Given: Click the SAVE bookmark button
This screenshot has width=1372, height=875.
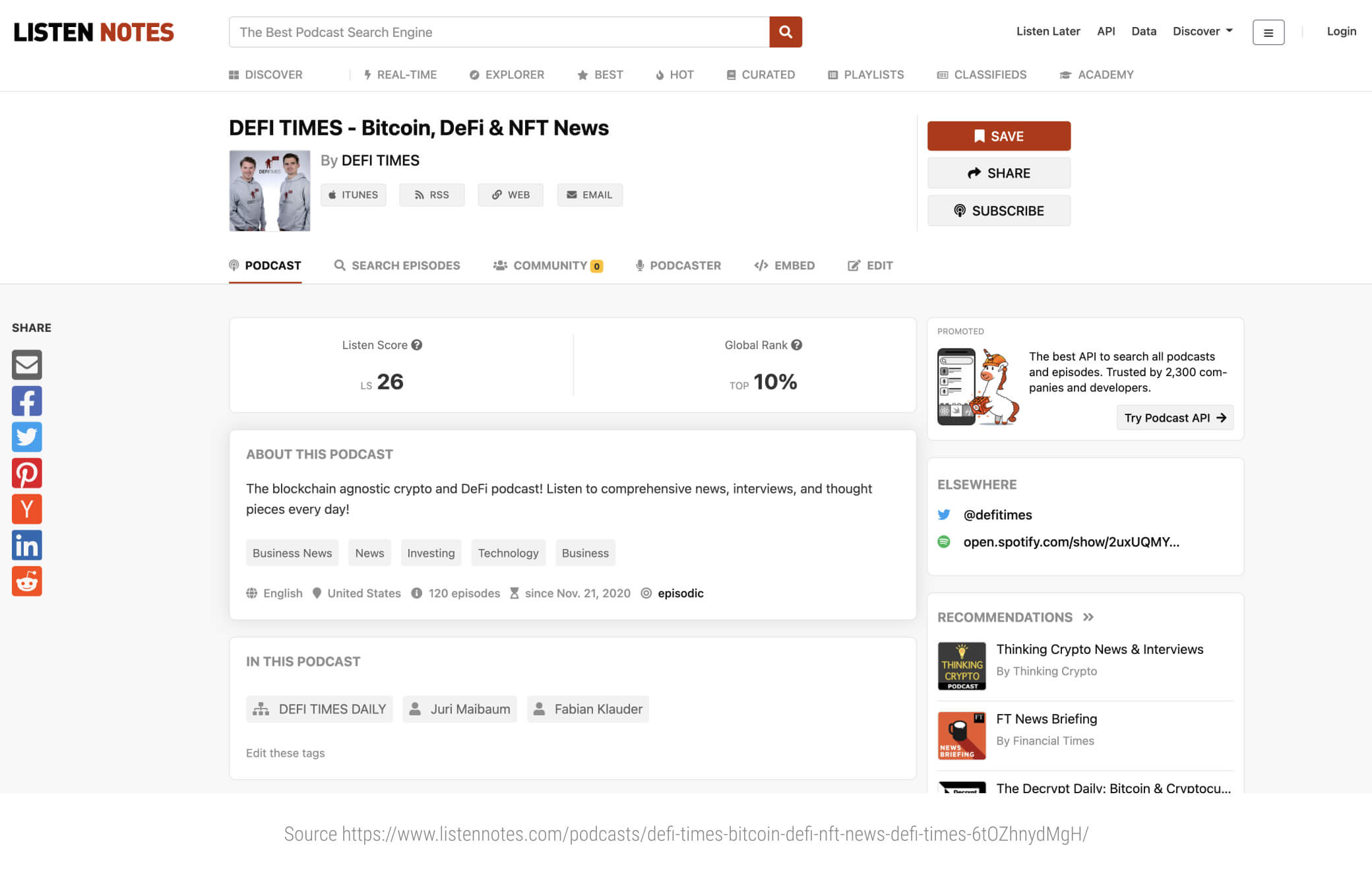Looking at the screenshot, I should [998, 135].
